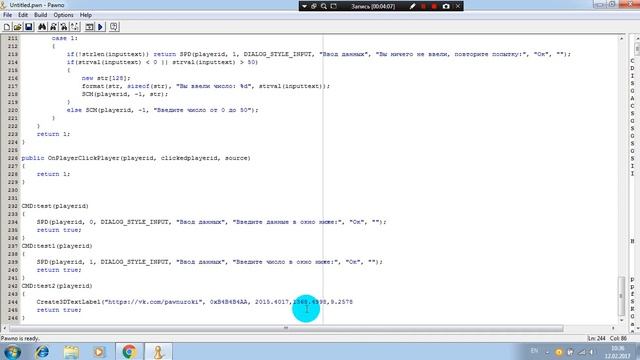The width and height of the screenshot is (640, 360).
Task: Close the recorder overlay bar
Action: tap(458, 6)
